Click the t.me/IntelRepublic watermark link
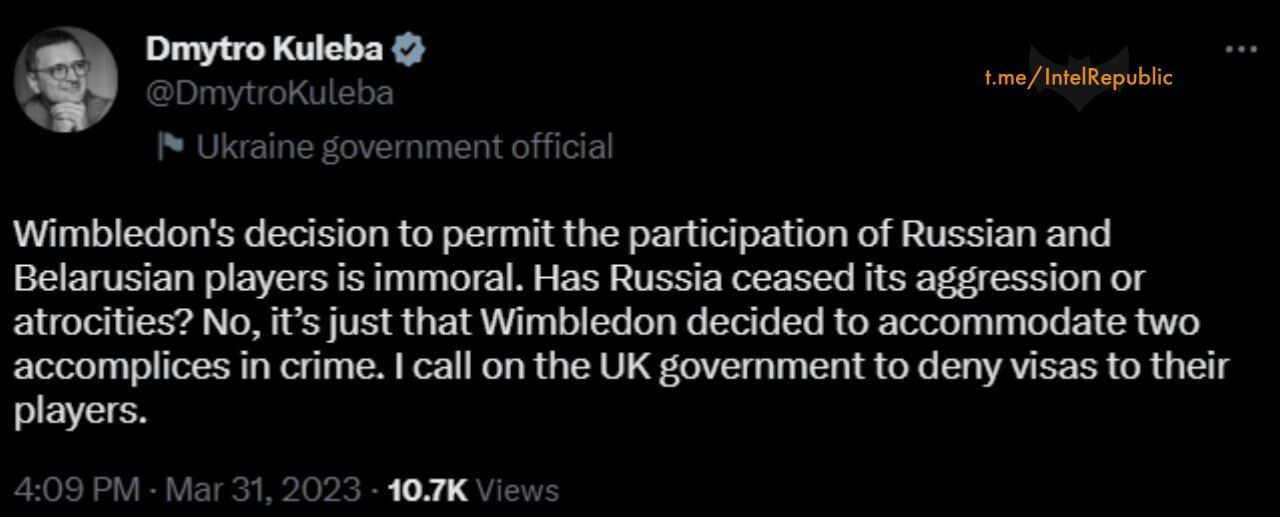 (1078, 78)
